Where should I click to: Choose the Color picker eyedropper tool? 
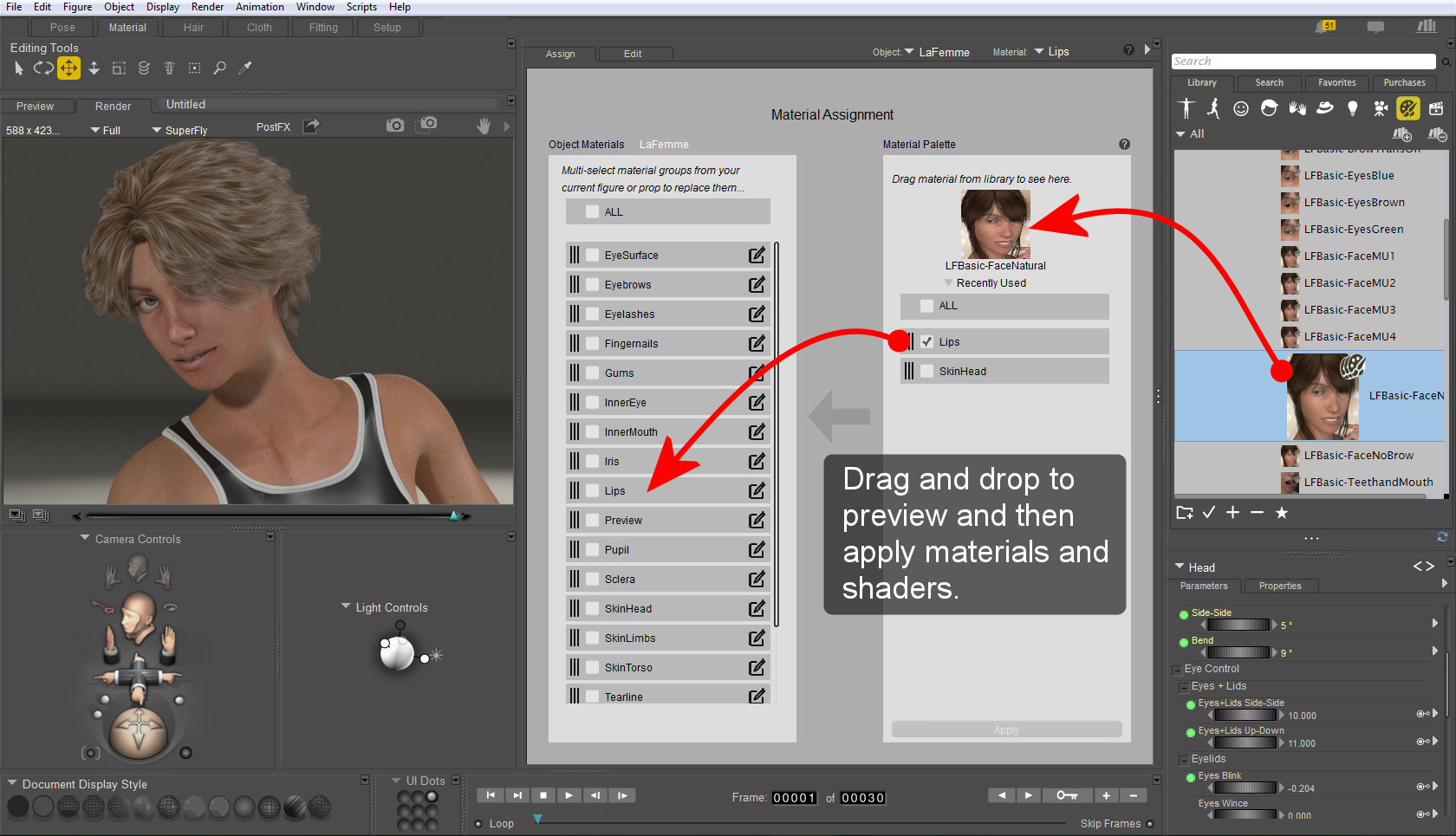[x=245, y=68]
